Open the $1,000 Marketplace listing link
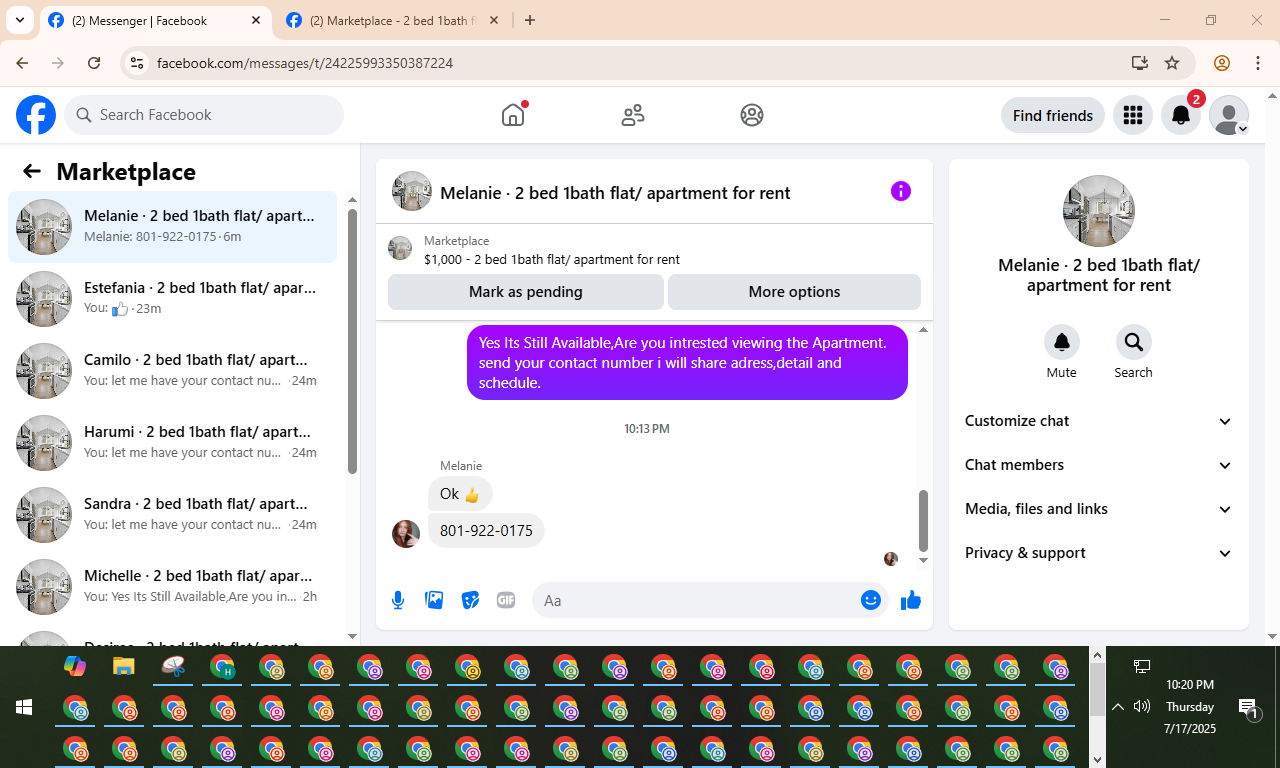The height and width of the screenshot is (768, 1280). point(552,259)
